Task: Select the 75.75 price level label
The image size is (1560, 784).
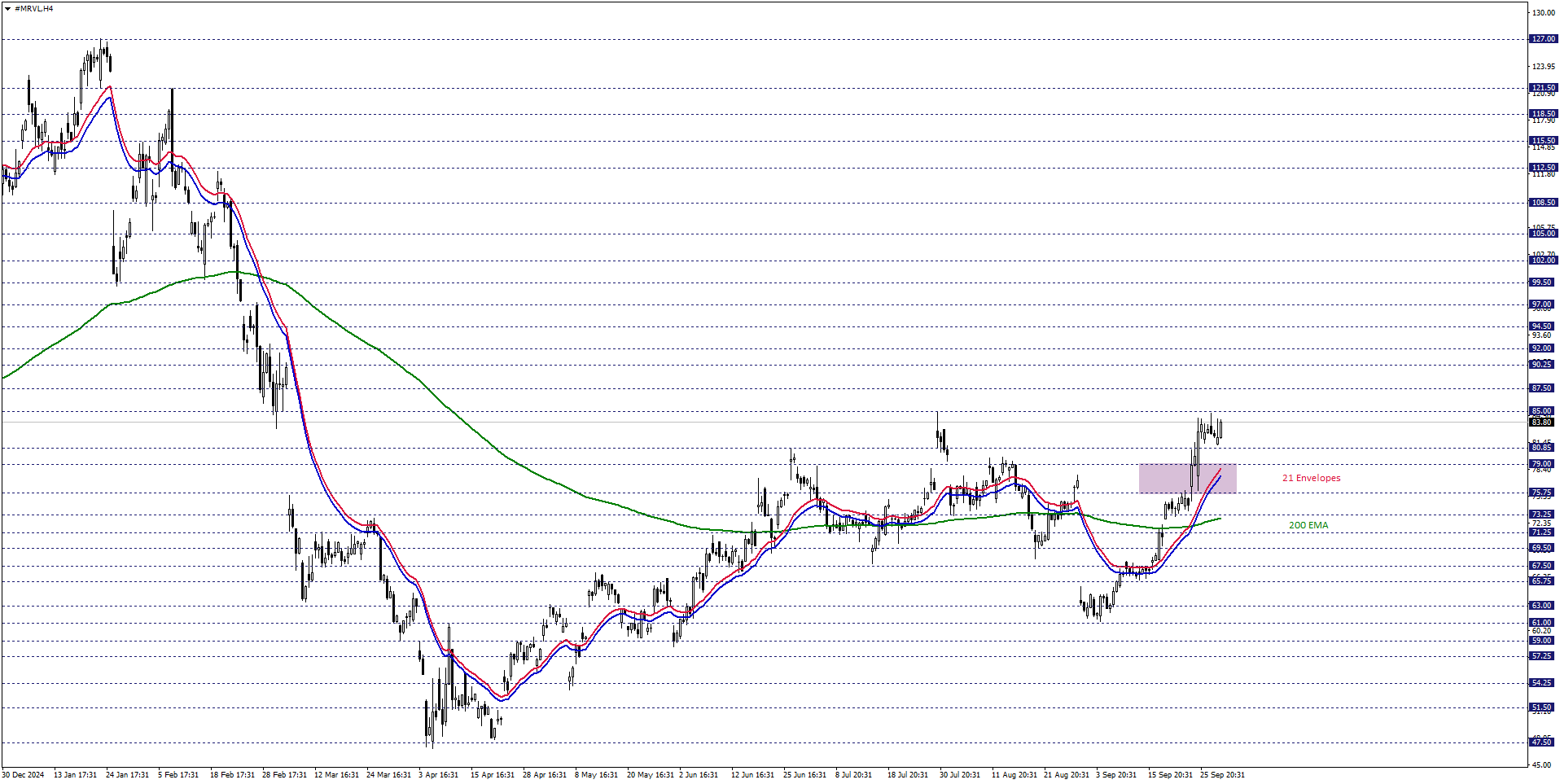Action: [x=1544, y=493]
